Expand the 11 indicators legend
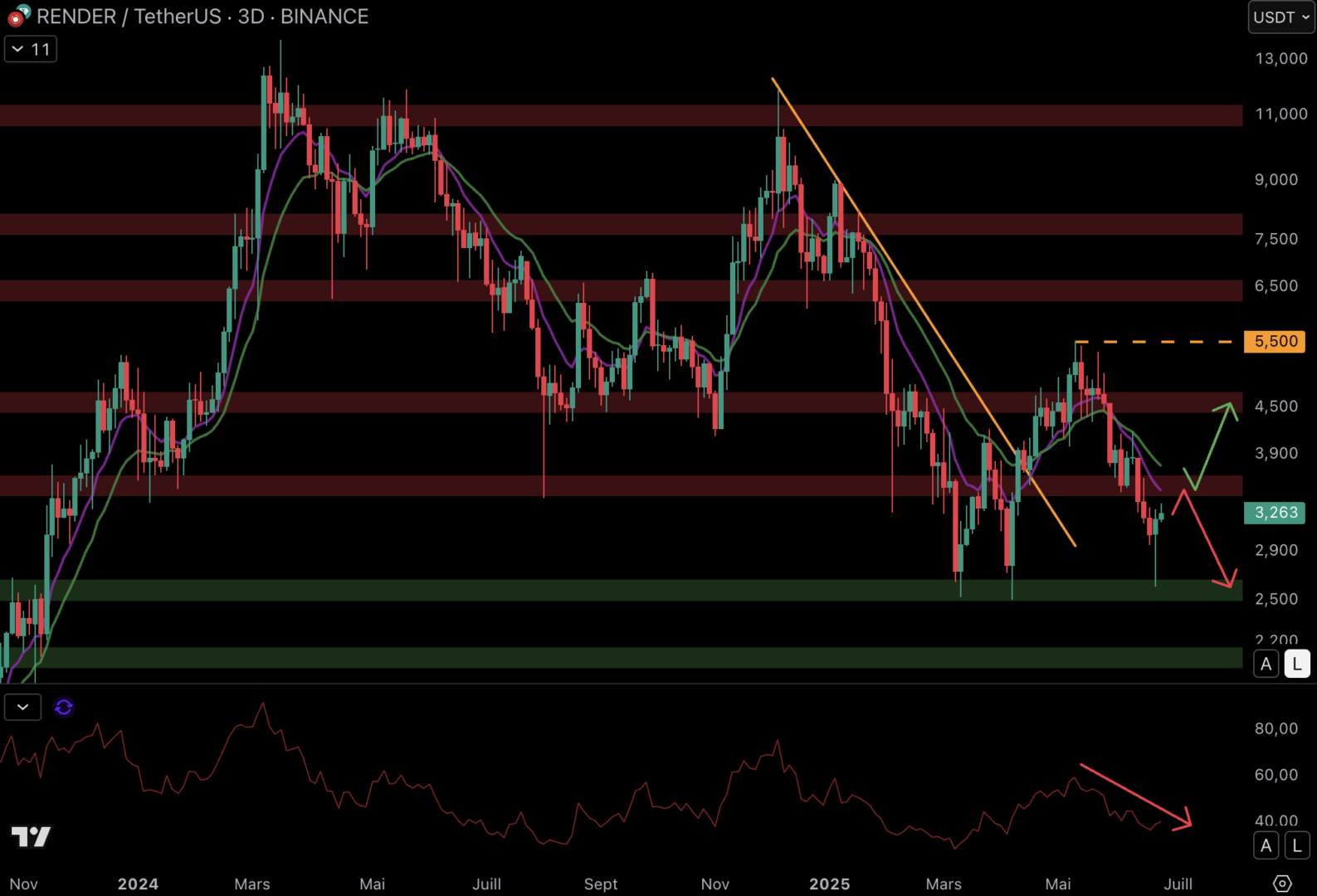1317x896 pixels. pyautogui.click(x=31, y=49)
